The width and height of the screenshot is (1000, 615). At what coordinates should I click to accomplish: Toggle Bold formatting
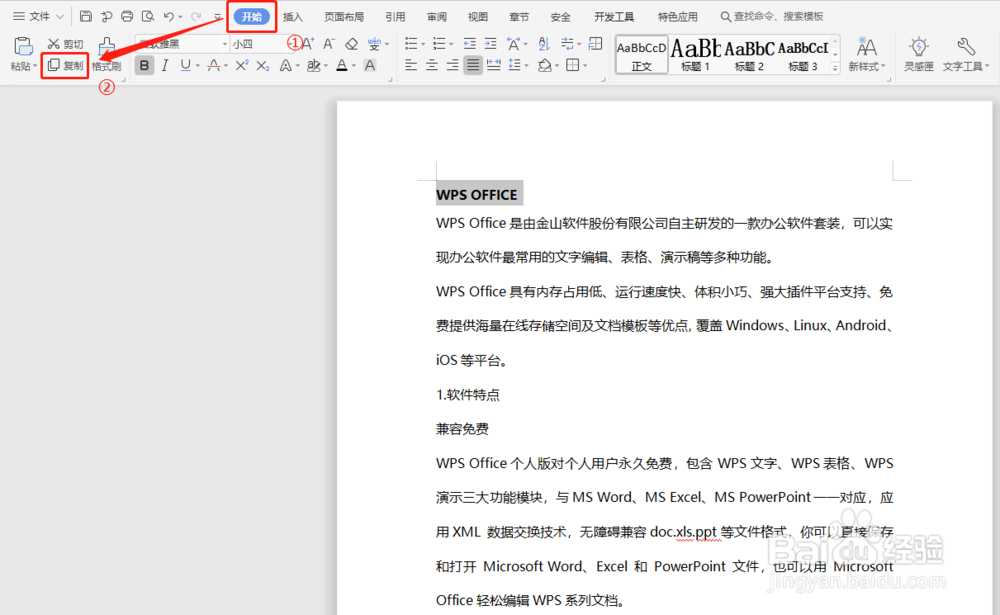[145, 66]
